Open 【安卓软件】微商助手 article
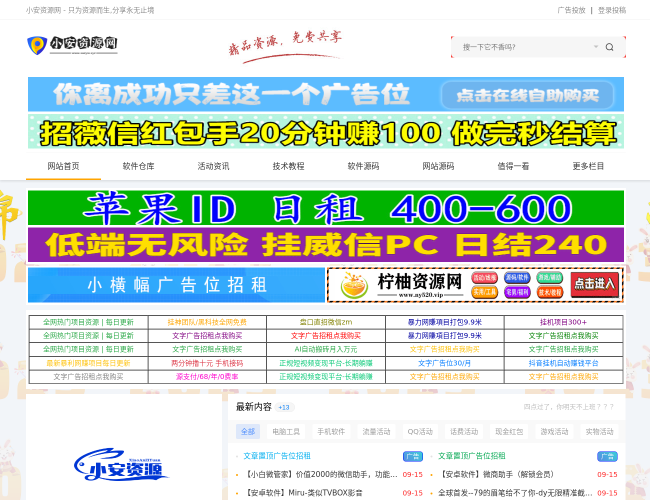650x500 pixels. 496,474
